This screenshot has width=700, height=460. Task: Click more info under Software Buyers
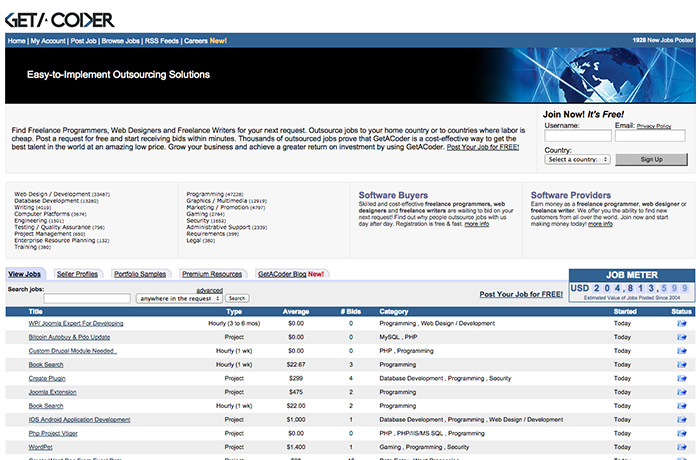click(x=477, y=224)
